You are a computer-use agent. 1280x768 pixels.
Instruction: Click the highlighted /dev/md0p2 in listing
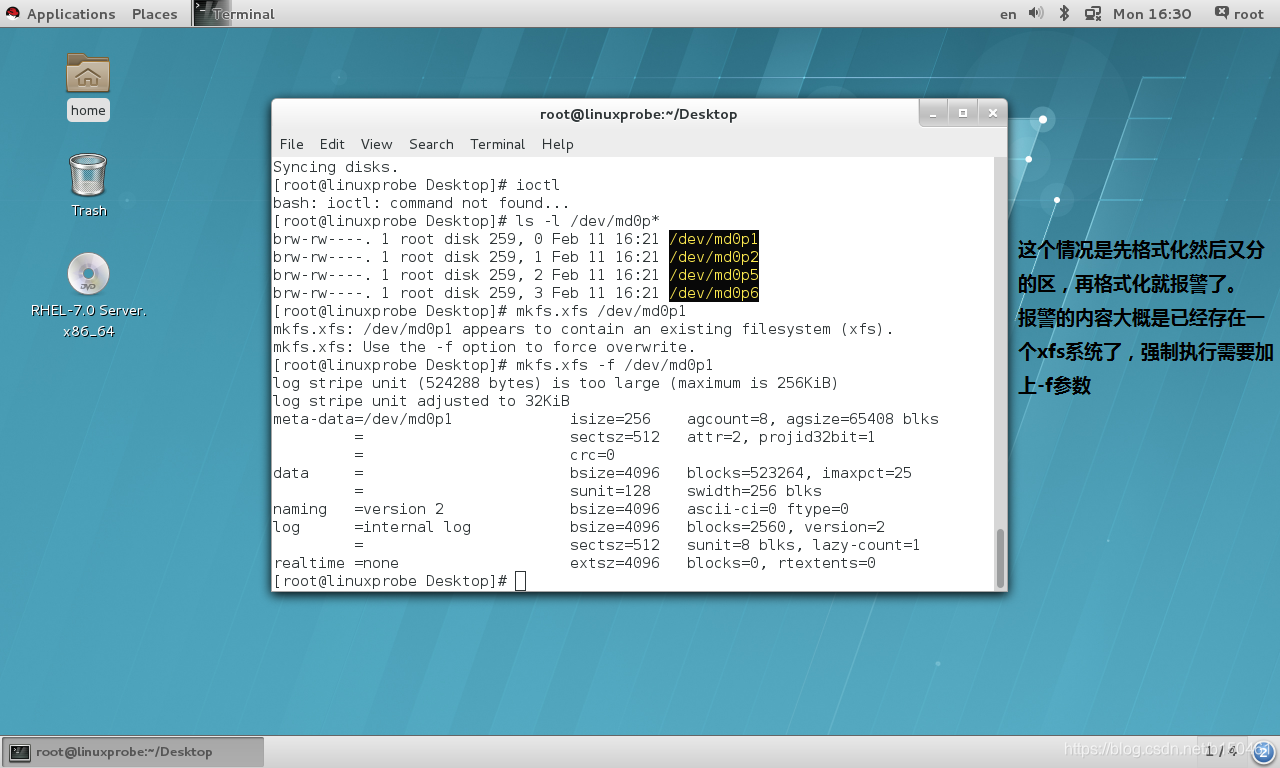[x=714, y=257]
